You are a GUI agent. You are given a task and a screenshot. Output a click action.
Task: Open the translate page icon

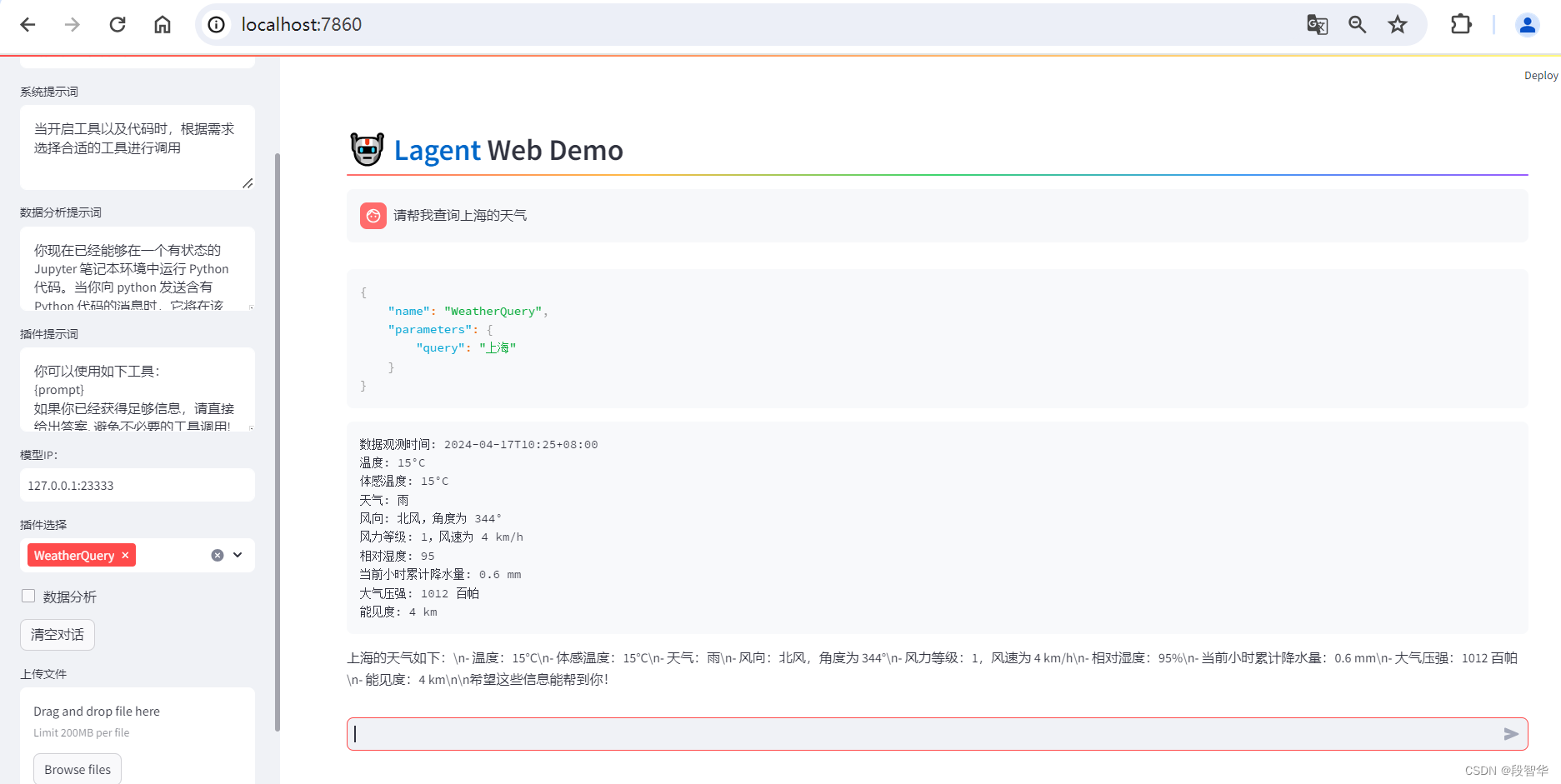pos(1317,25)
